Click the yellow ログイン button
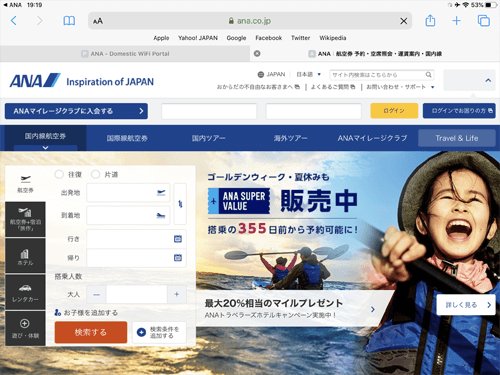The image size is (500, 375). 394,111
